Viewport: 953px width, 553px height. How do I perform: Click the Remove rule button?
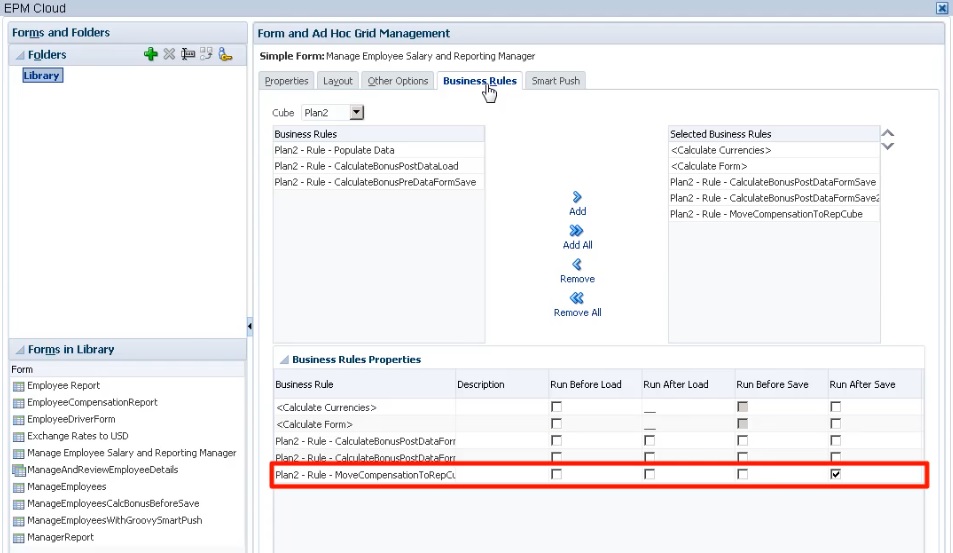click(x=577, y=271)
